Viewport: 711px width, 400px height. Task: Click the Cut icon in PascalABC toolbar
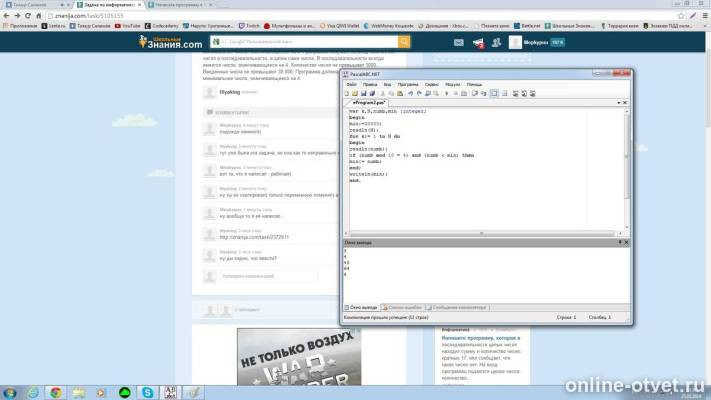point(383,93)
